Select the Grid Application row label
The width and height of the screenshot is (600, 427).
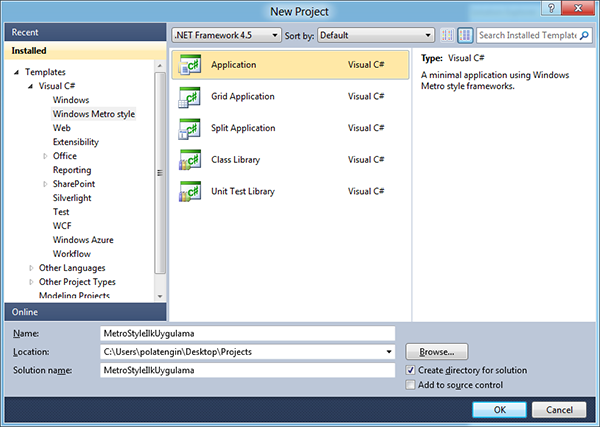243,96
